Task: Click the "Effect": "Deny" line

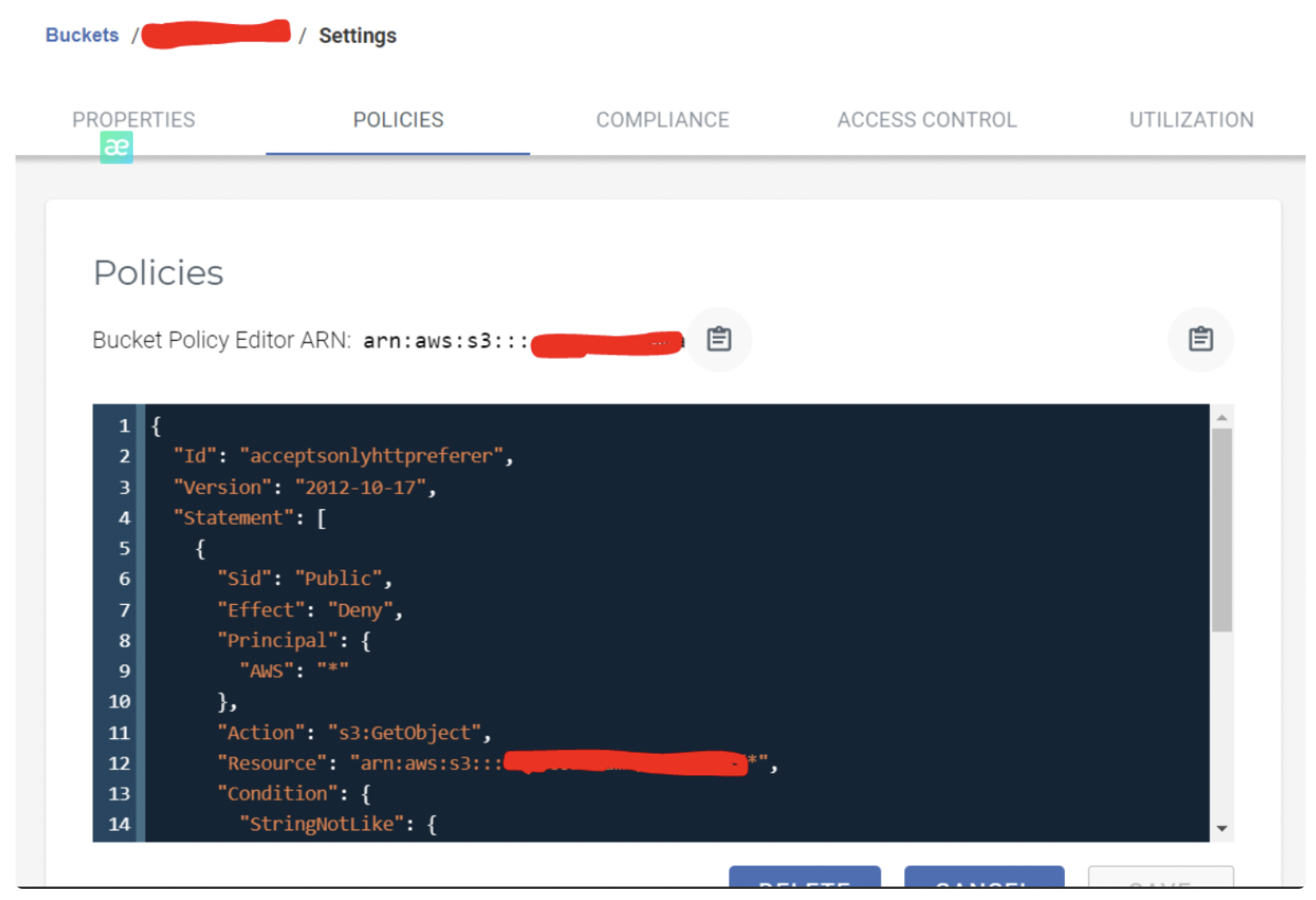Action: 310,610
